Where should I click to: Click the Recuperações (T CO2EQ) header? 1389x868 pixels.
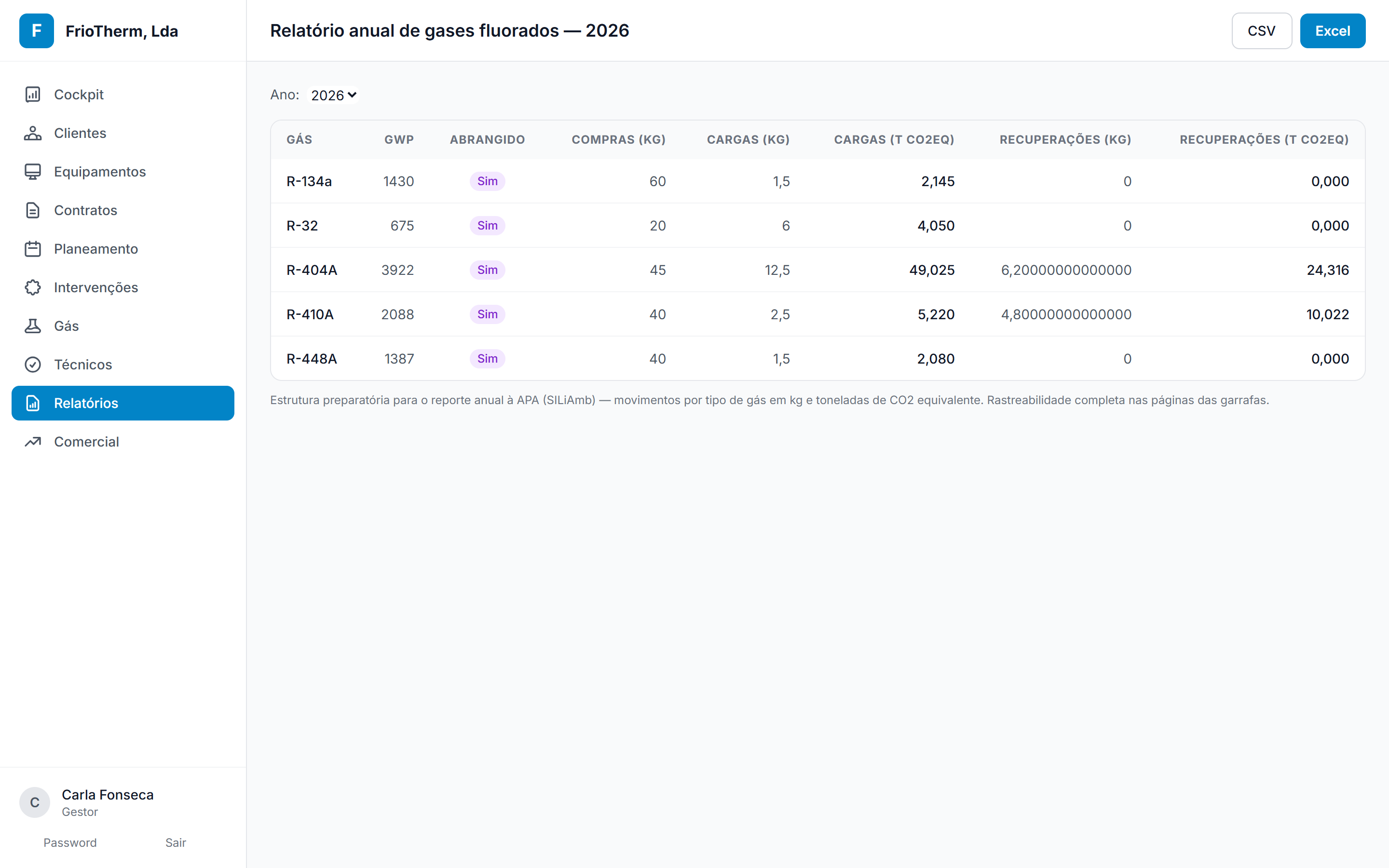tap(1264, 139)
